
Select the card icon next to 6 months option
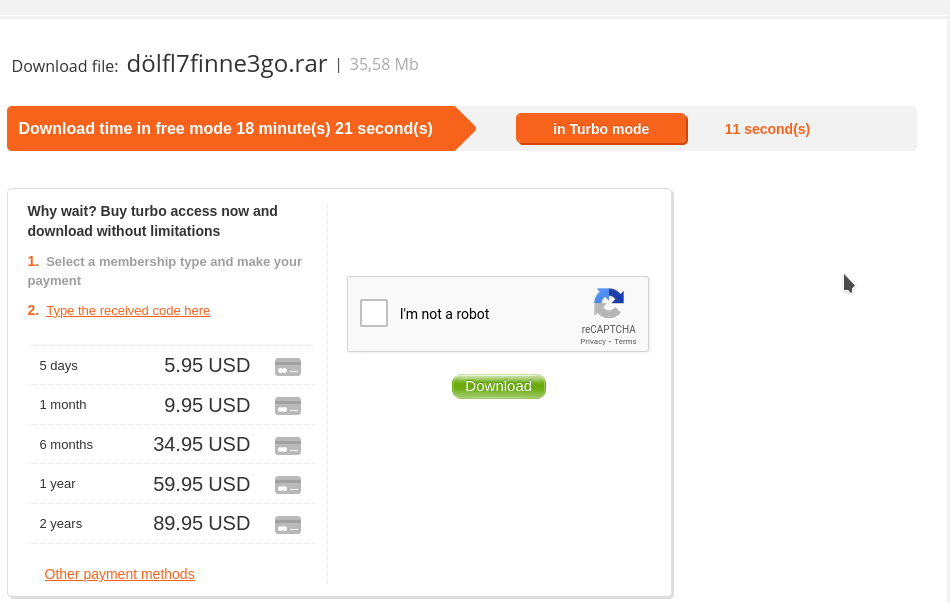tap(288, 445)
